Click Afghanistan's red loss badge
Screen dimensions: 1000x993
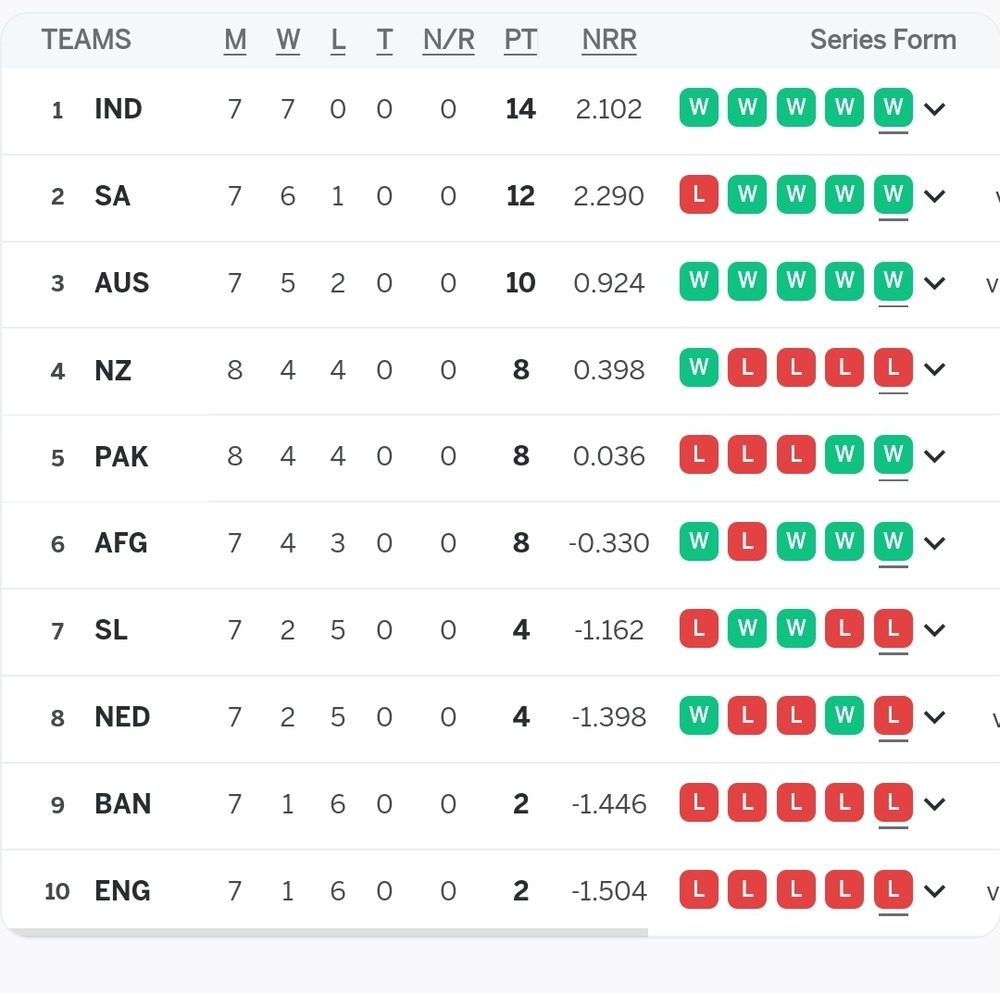pos(747,543)
